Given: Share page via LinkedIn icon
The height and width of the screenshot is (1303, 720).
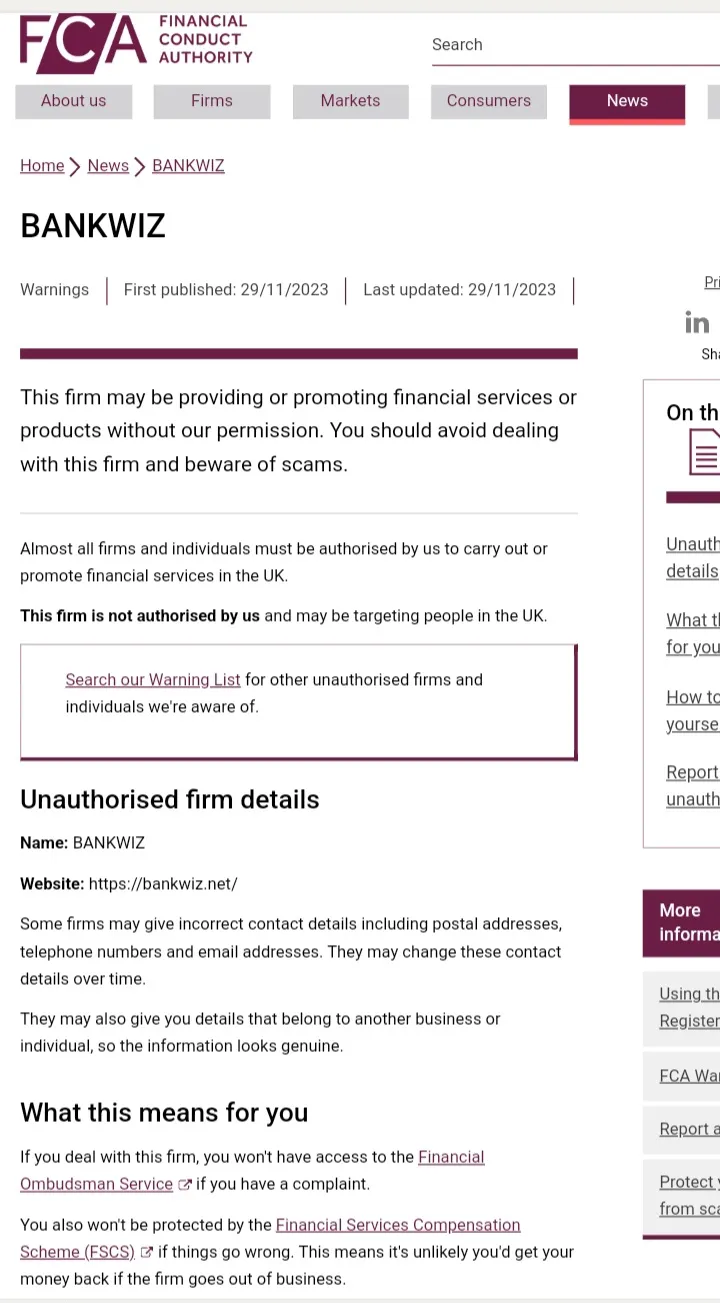Looking at the screenshot, I should [x=697, y=322].
